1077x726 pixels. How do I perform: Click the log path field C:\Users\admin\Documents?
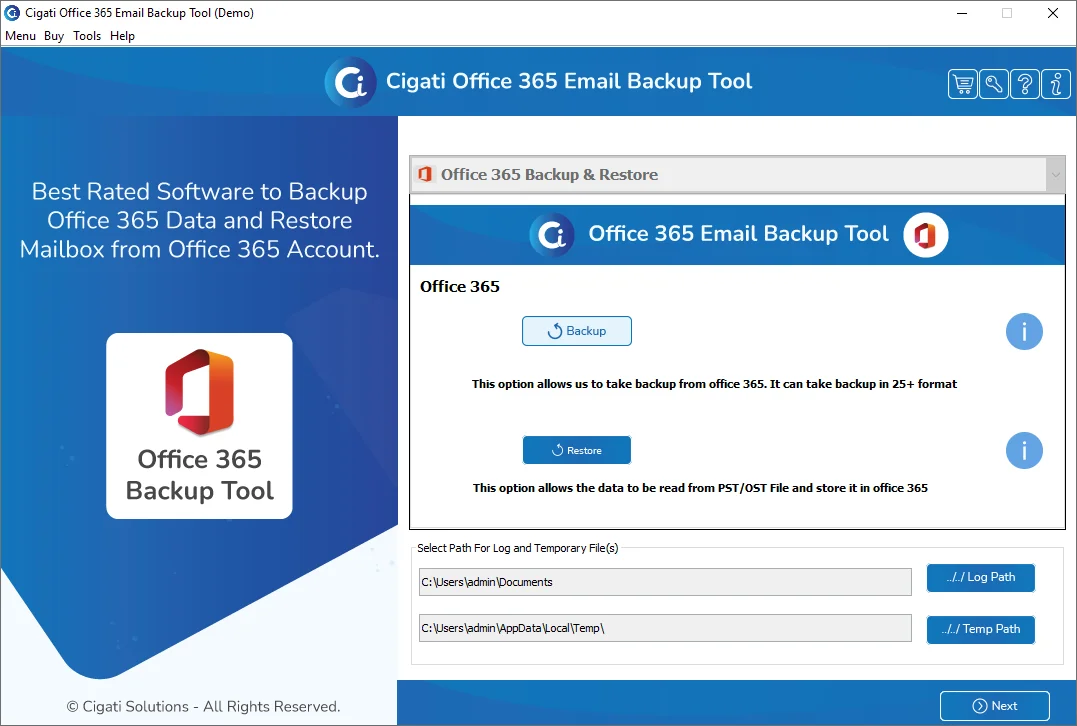[665, 582]
